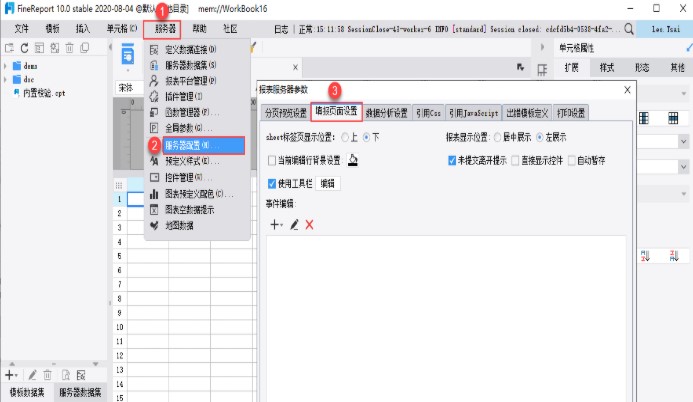
Task: Add a new event with plus icon
Action: click(x=276, y=225)
